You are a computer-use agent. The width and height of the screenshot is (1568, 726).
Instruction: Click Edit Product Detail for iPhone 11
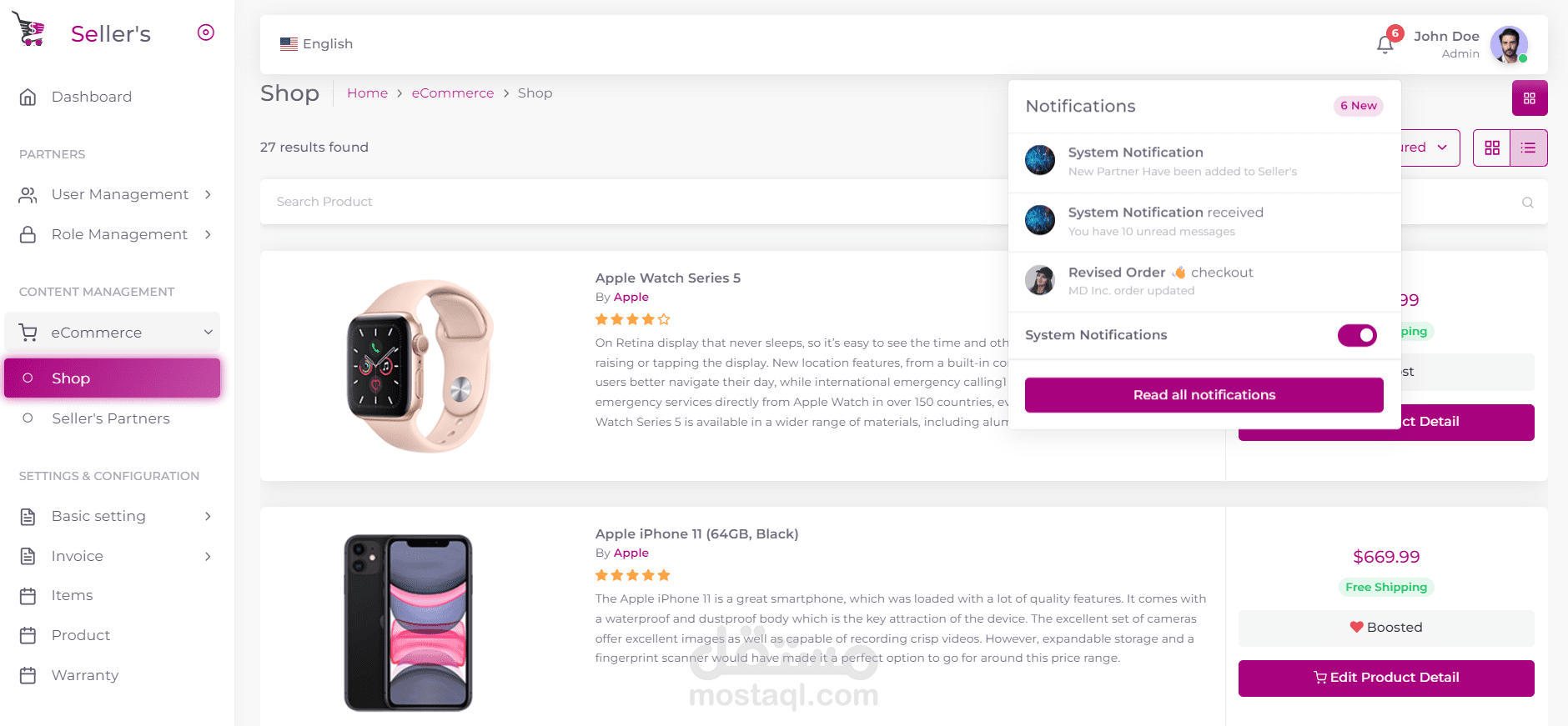1385,678
